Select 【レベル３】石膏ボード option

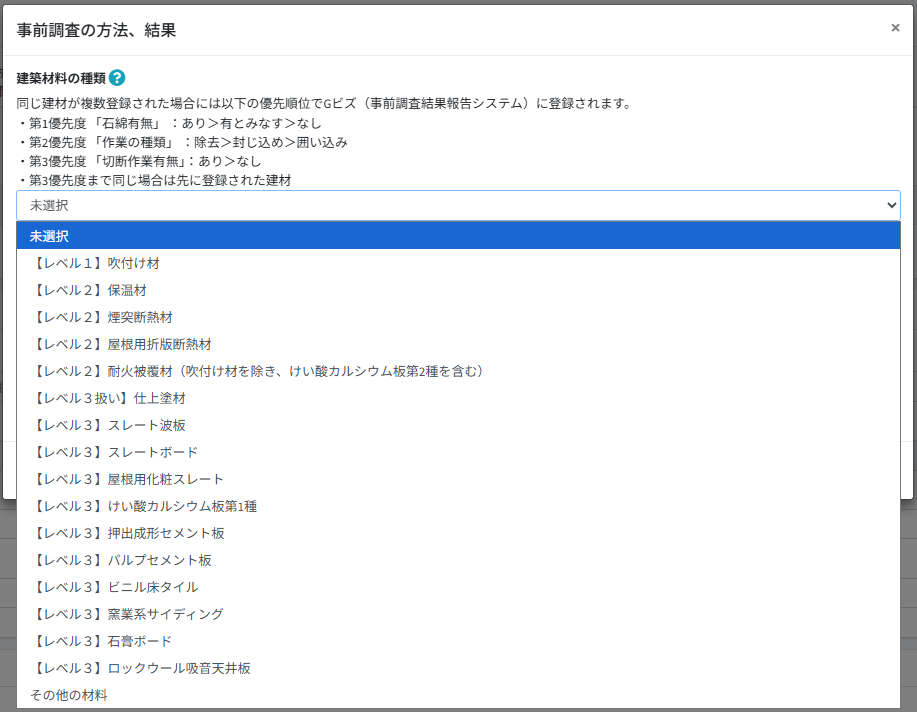click(x=101, y=641)
